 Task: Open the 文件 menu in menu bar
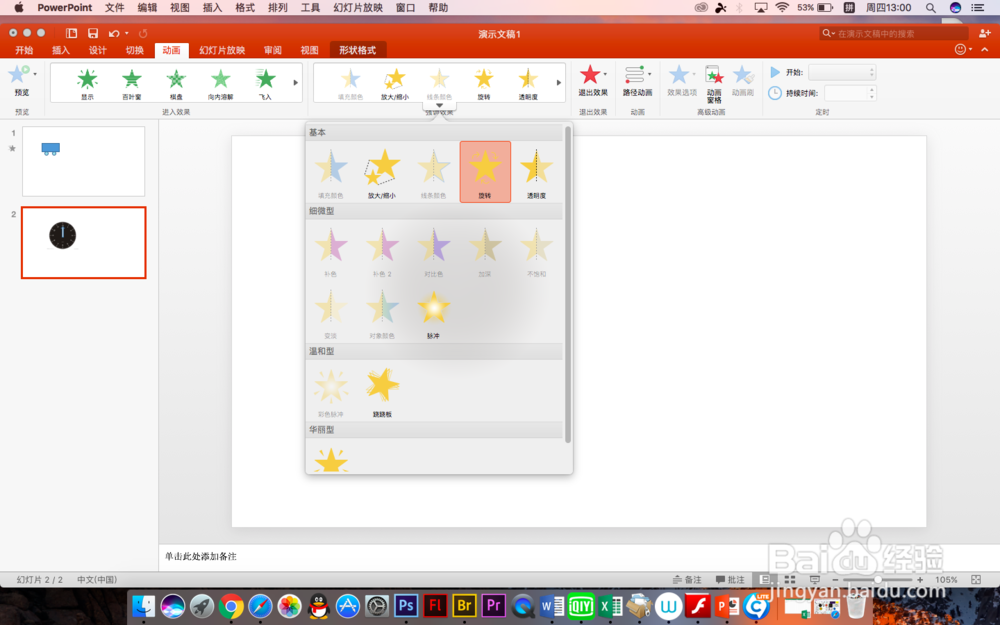(115, 8)
